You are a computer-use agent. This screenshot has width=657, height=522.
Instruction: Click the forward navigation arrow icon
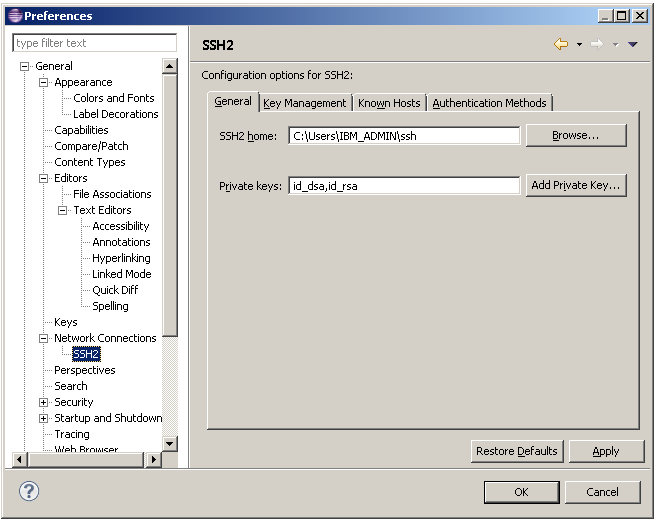pyautogui.click(x=597, y=45)
